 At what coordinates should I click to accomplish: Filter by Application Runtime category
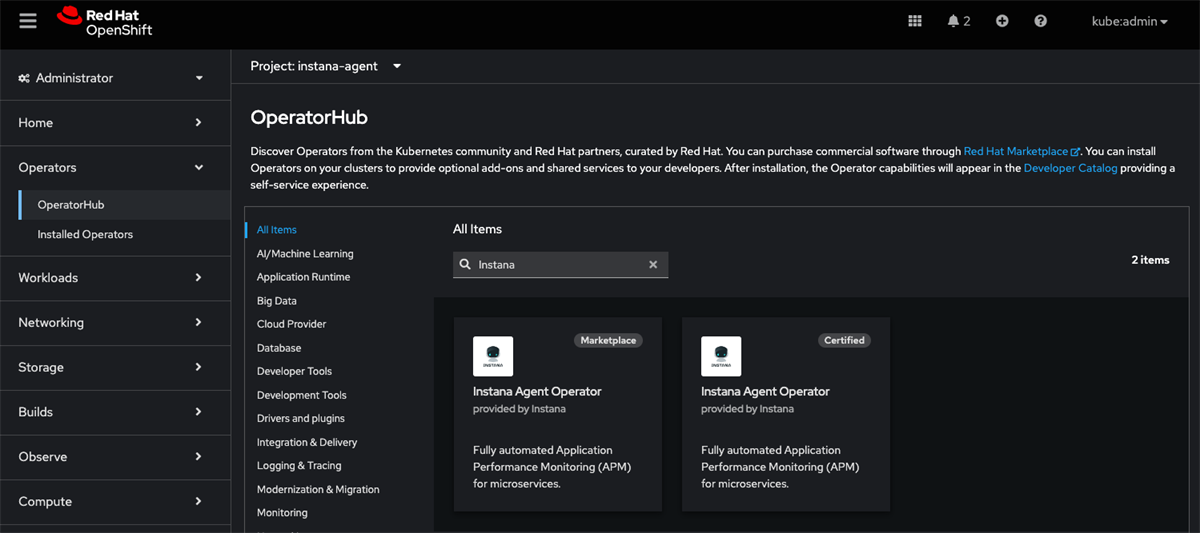pyautogui.click(x=303, y=277)
